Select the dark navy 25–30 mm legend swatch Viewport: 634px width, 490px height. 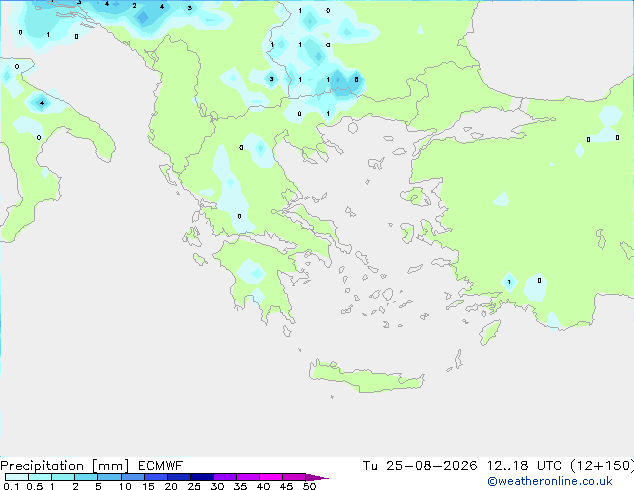click(x=202, y=477)
